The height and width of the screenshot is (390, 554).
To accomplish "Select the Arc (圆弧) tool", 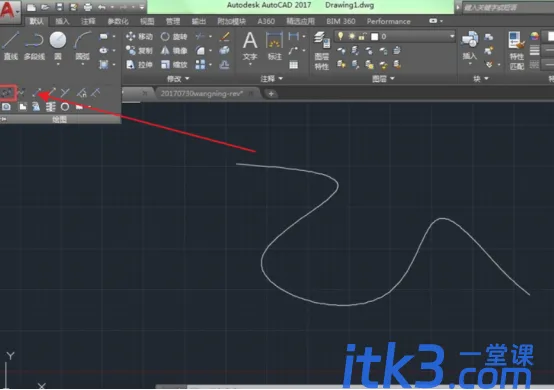I will (x=83, y=45).
